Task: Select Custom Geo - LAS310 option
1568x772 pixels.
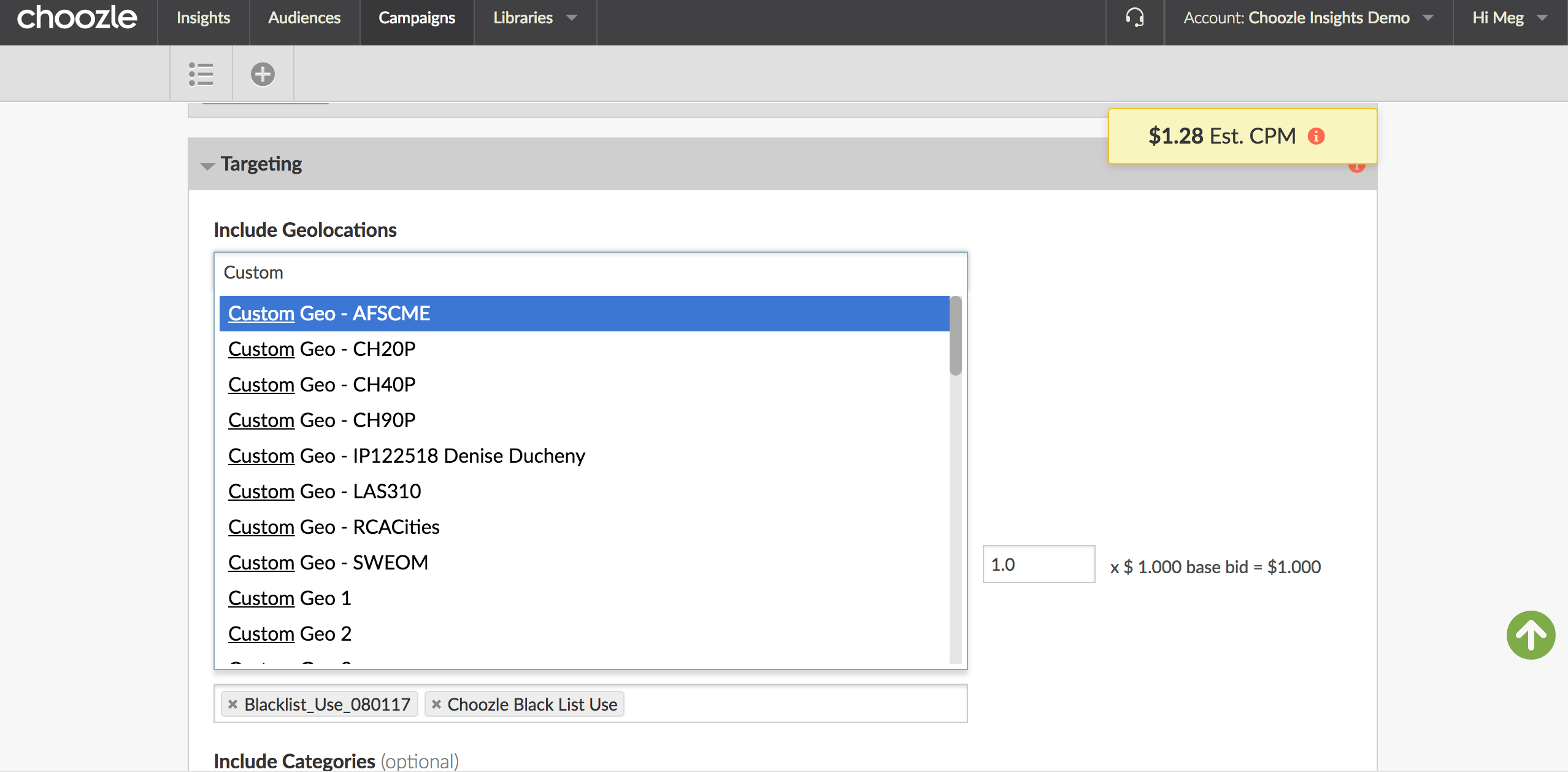Action: [584, 492]
